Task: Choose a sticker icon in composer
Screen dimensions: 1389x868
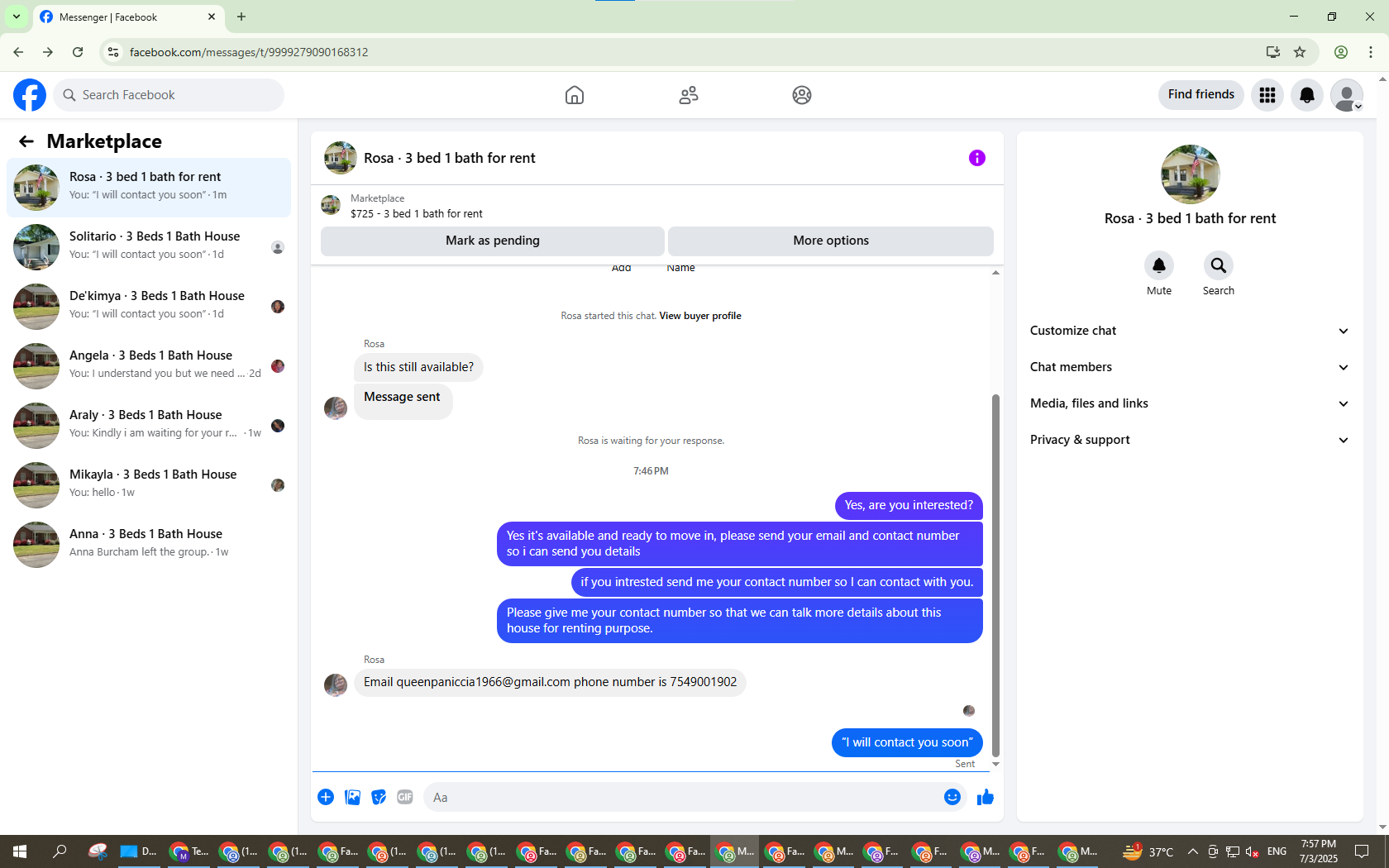Action: (379, 797)
